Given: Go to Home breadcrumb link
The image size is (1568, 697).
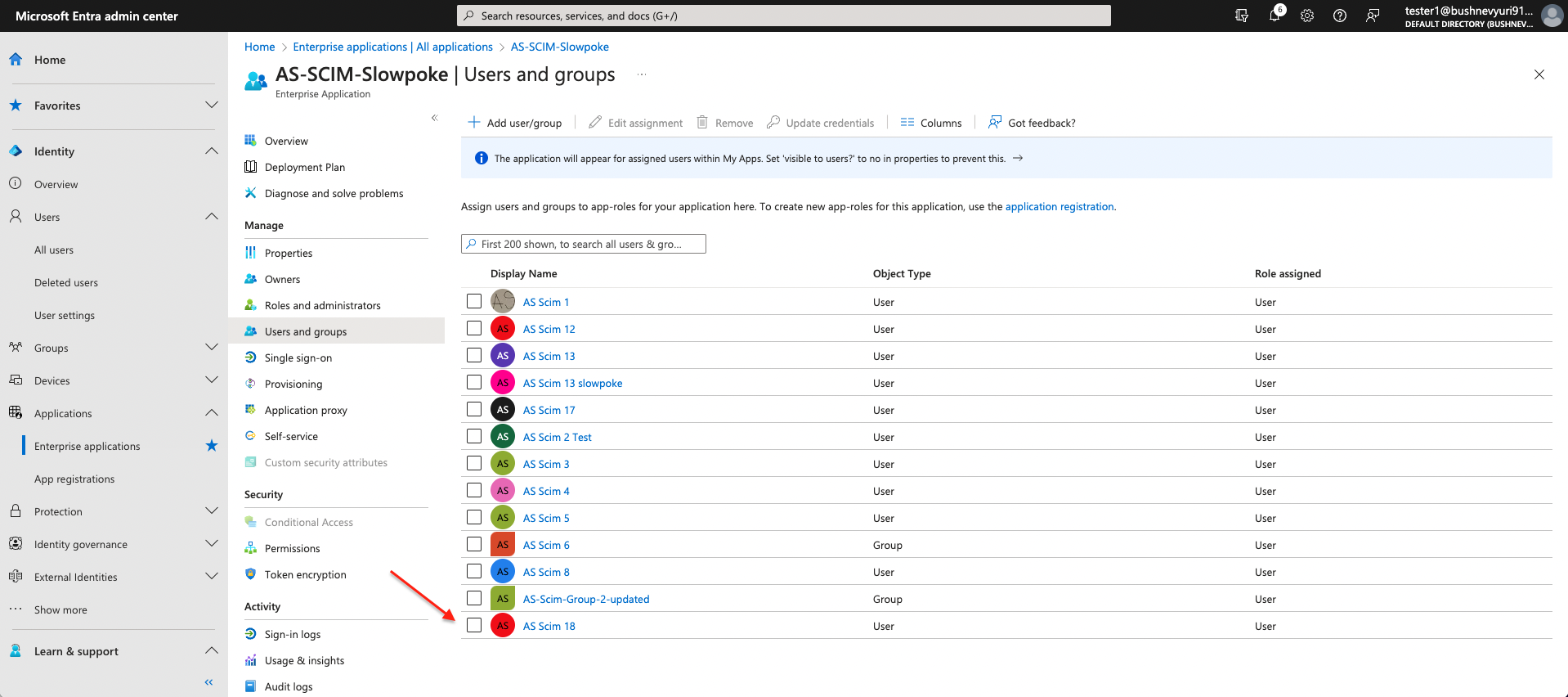Looking at the screenshot, I should [259, 47].
